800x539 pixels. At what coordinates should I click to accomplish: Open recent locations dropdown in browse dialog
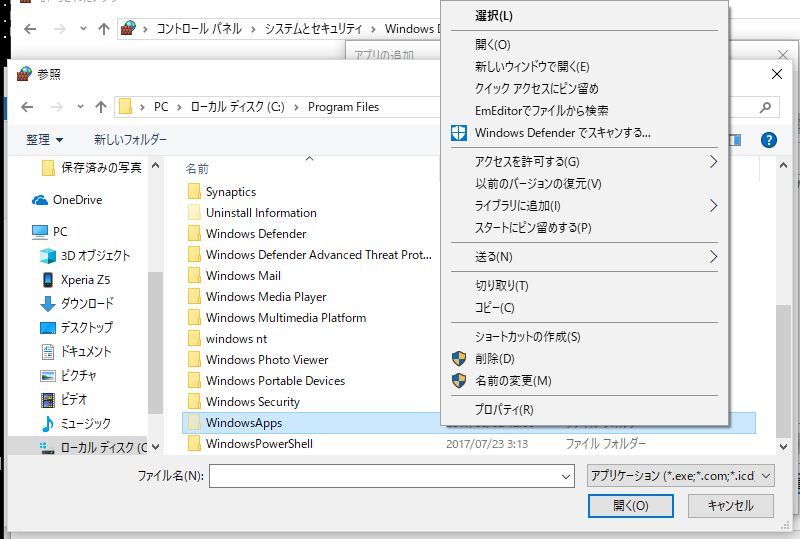[x=80, y=107]
